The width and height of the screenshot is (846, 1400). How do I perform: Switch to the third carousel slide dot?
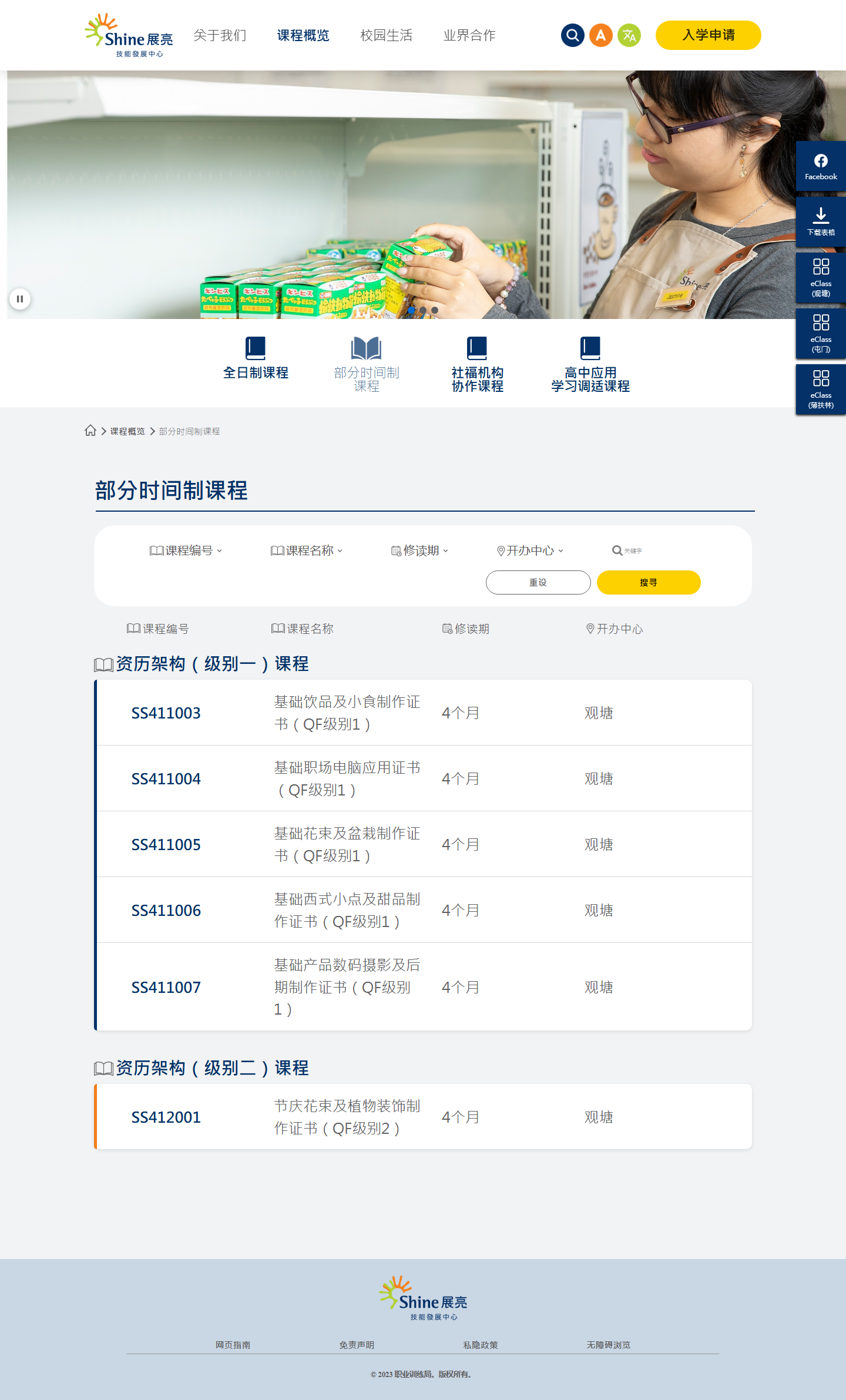click(435, 310)
